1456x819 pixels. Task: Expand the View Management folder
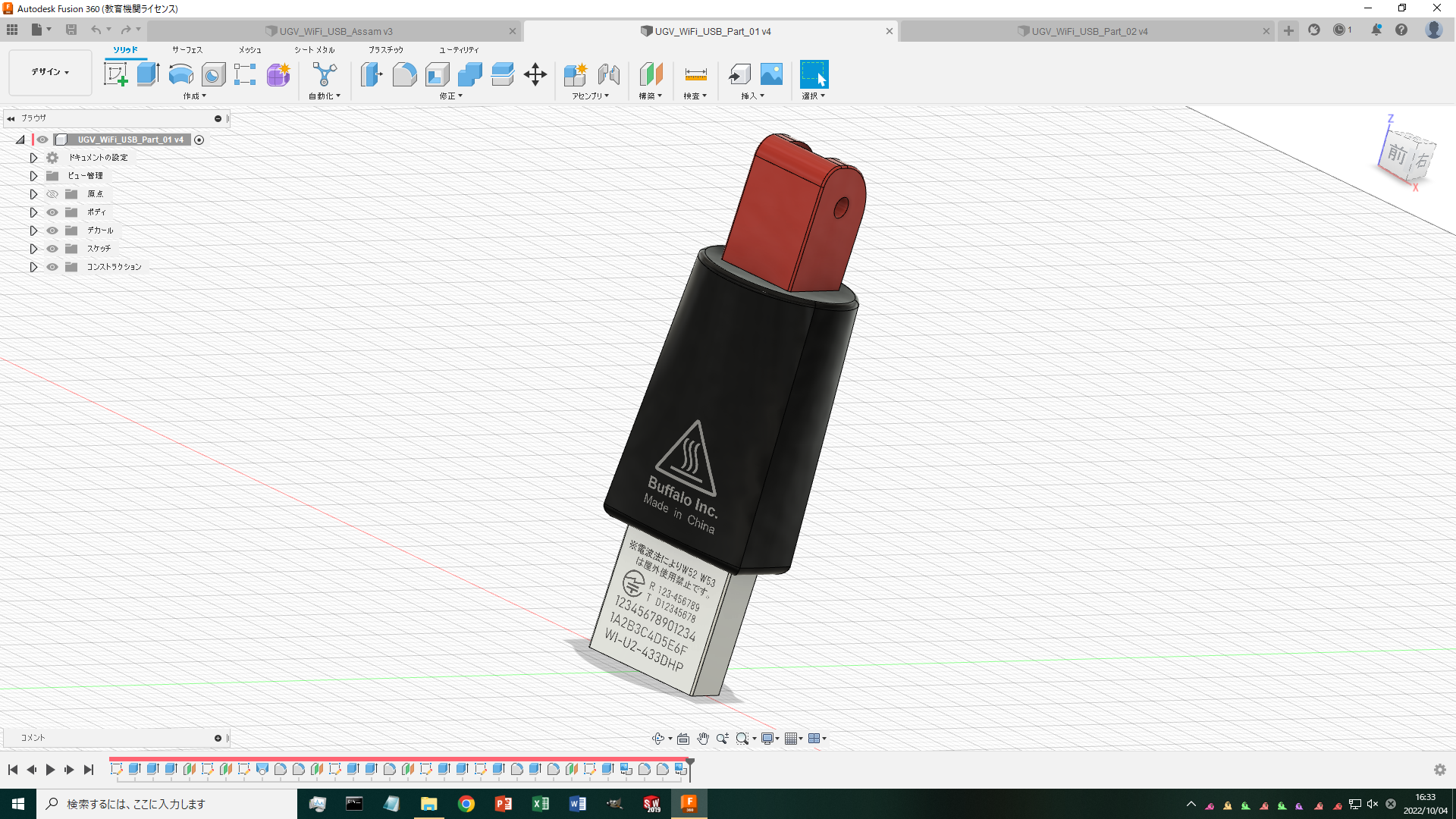click(33, 176)
